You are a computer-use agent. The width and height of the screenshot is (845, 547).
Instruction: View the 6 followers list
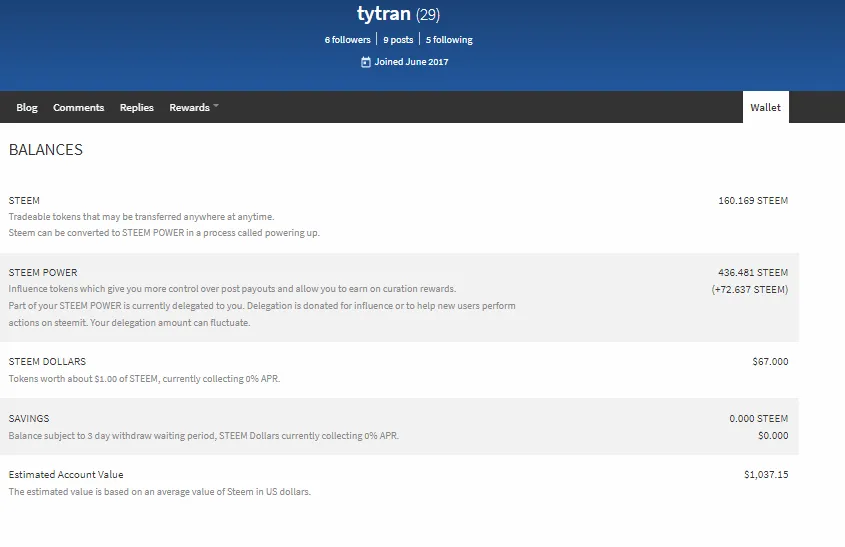point(348,40)
